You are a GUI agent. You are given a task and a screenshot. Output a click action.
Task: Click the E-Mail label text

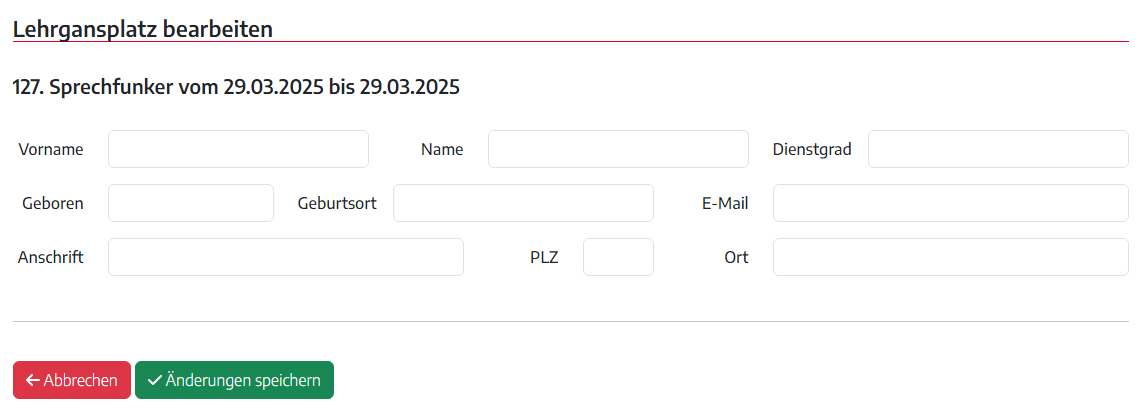(x=725, y=203)
